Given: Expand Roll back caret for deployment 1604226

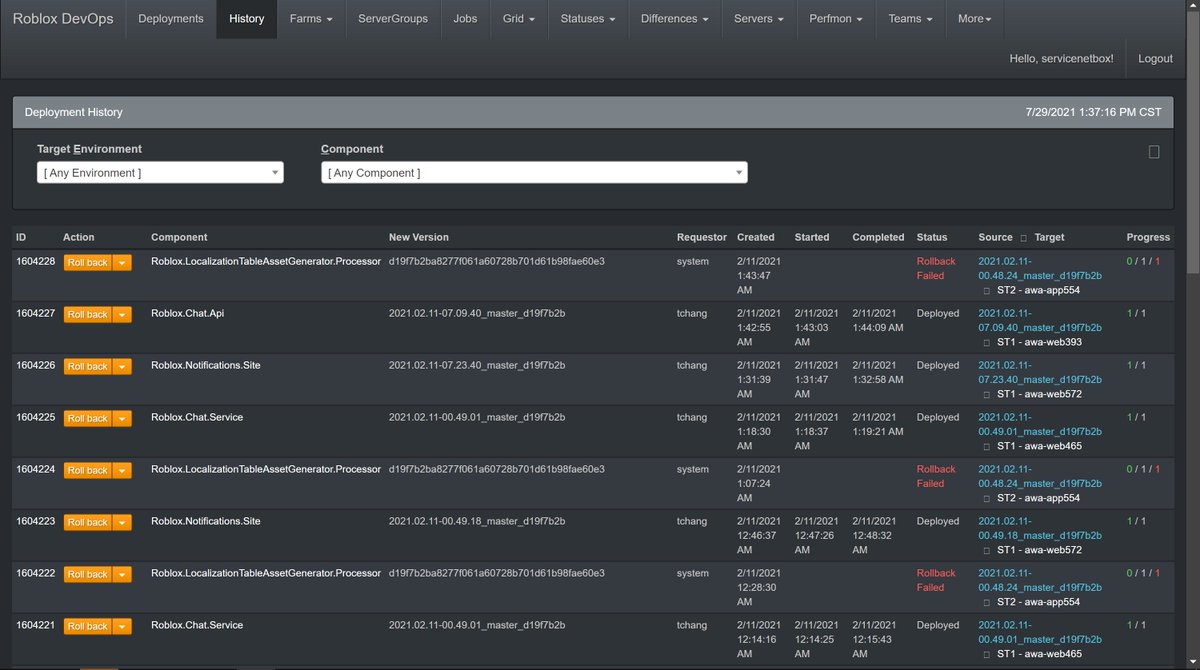Looking at the screenshot, I should pos(122,366).
